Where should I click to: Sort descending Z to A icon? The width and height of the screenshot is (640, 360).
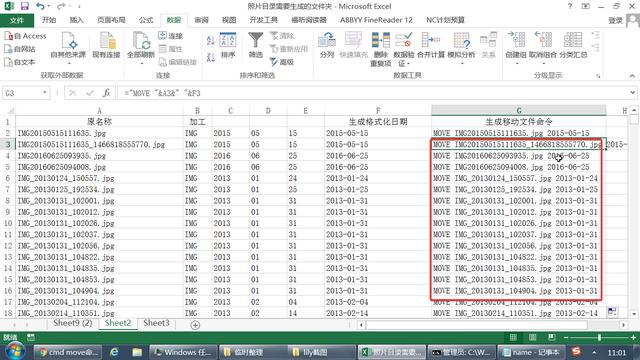[x=211, y=57]
